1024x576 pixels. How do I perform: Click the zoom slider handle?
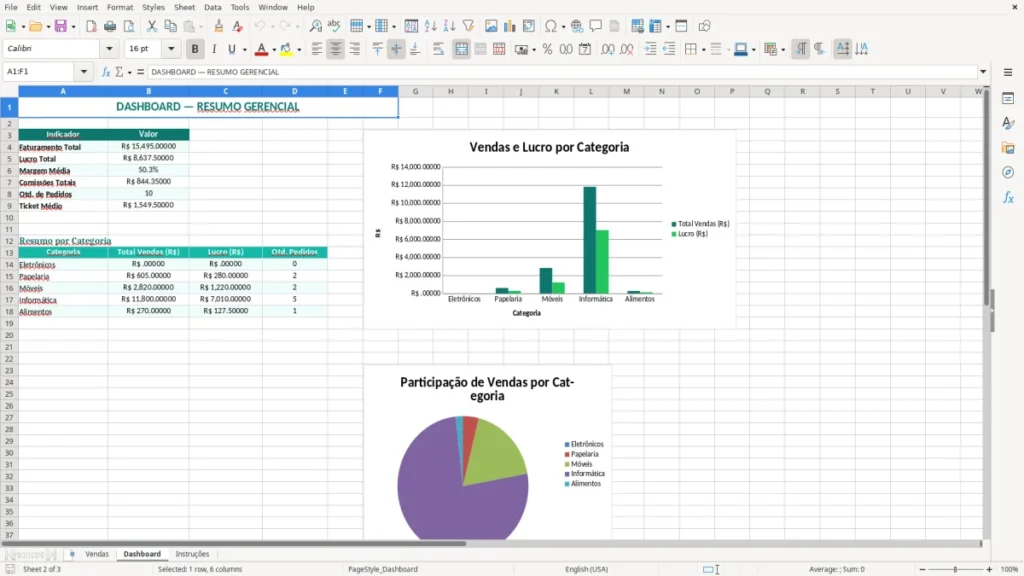(x=955, y=569)
